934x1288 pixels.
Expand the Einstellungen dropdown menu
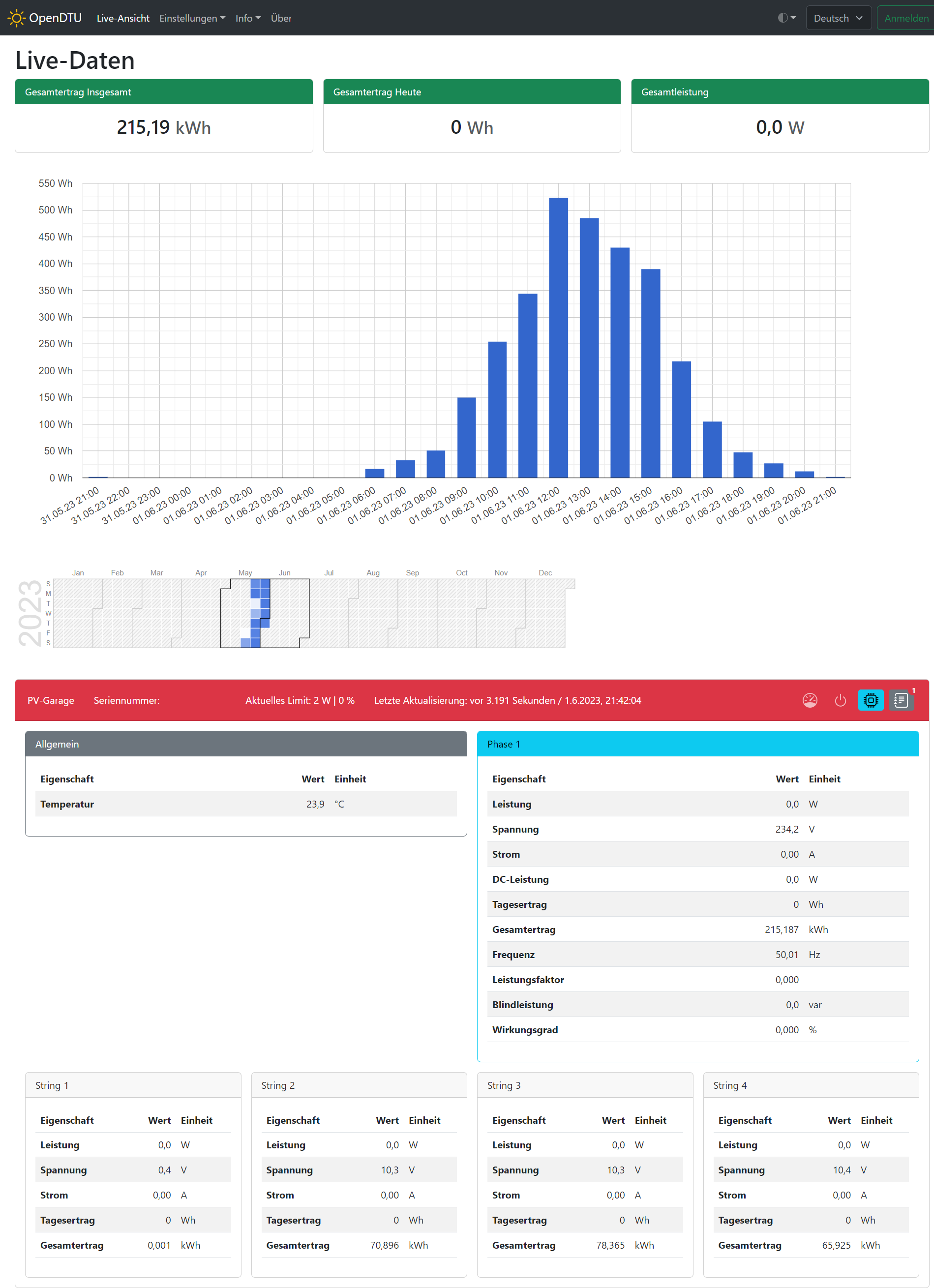click(x=192, y=18)
